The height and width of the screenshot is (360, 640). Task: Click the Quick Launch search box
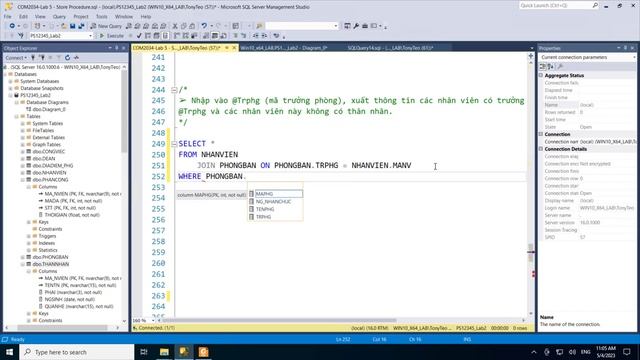[559, 6]
